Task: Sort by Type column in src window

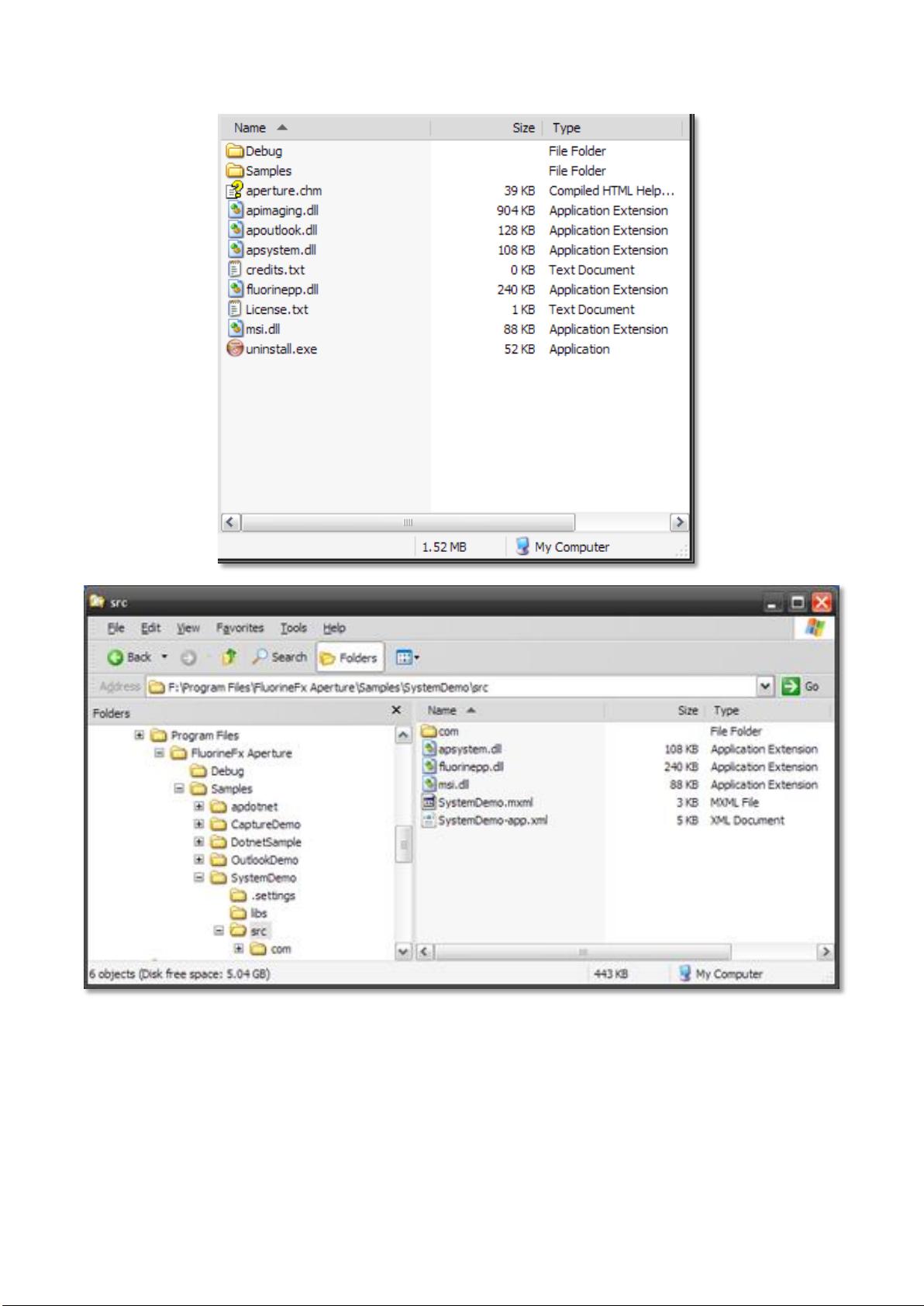Action: pyautogui.click(x=769, y=710)
